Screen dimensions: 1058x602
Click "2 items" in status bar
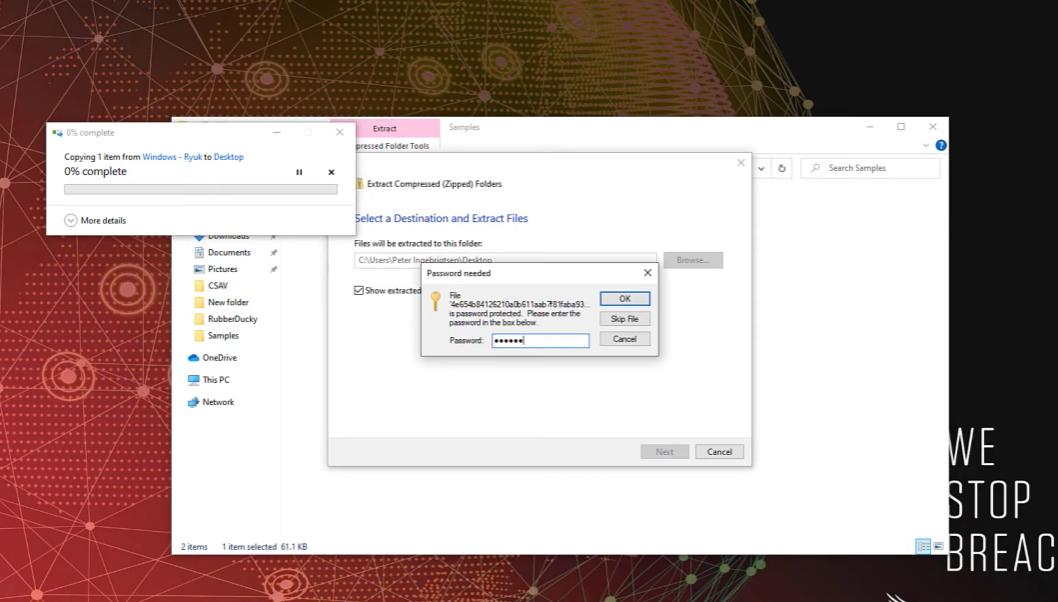[x=194, y=547]
